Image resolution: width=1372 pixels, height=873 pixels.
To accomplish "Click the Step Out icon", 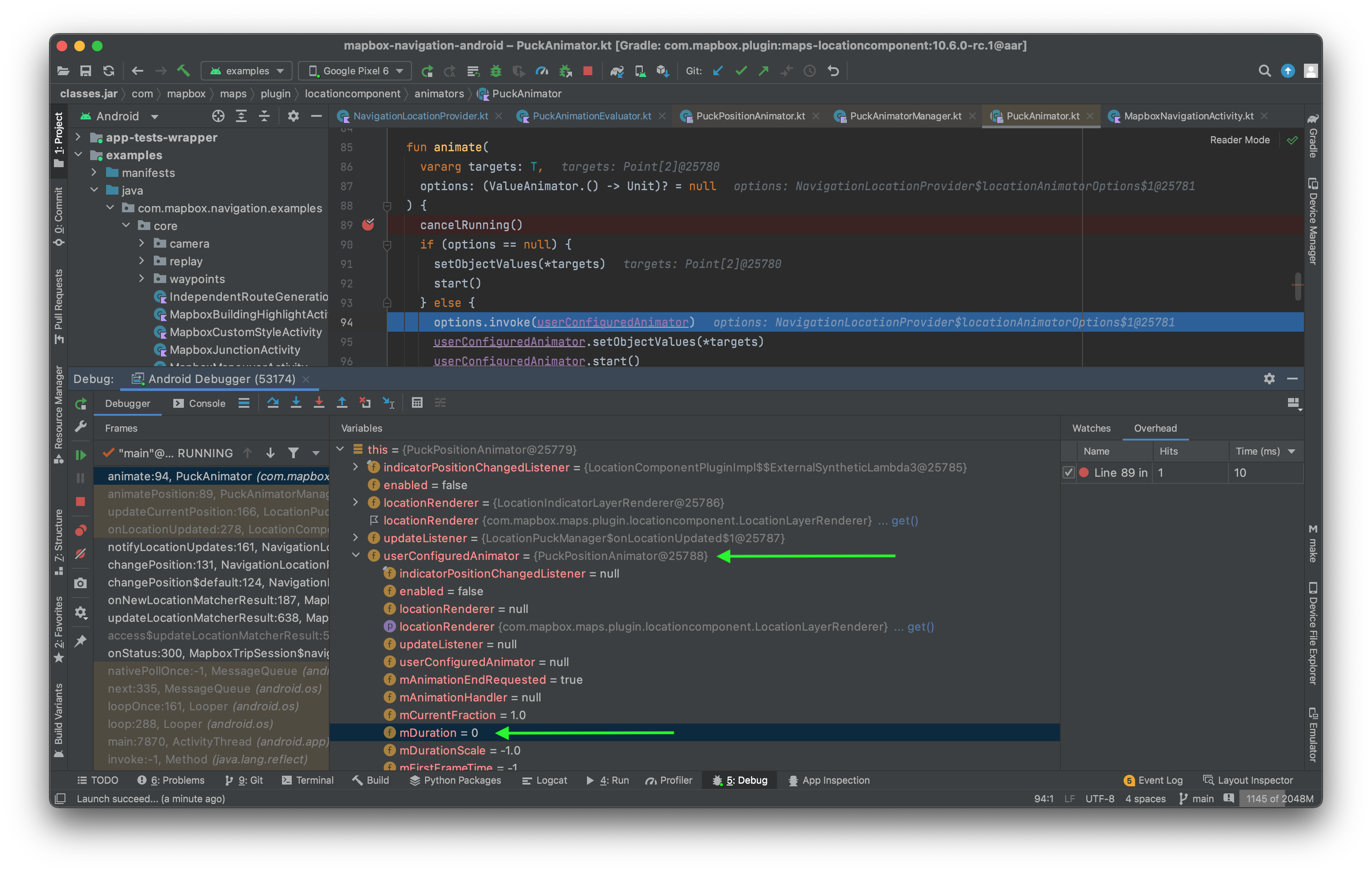I will tap(342, 403).
